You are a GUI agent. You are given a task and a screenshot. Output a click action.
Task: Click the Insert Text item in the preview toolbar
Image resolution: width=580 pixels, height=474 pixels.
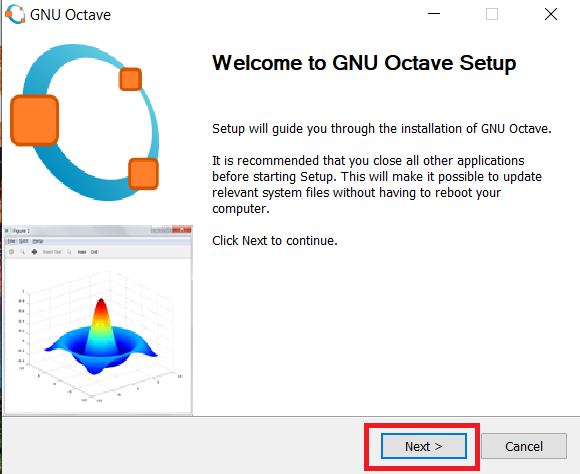[x=52, y=252]
